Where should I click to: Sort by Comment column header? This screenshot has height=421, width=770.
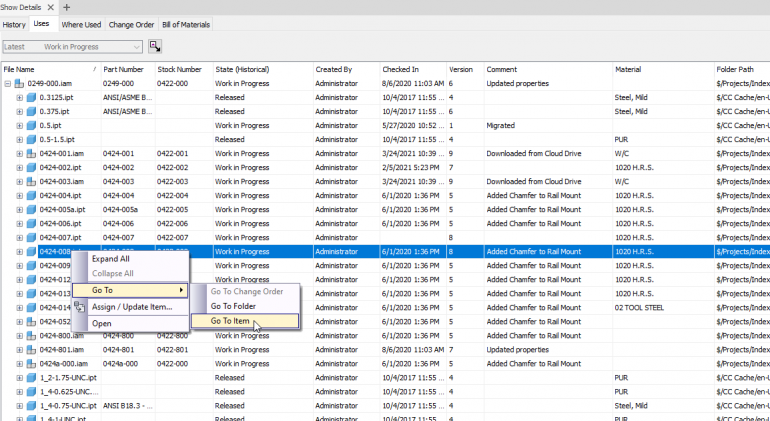point(549,69)
